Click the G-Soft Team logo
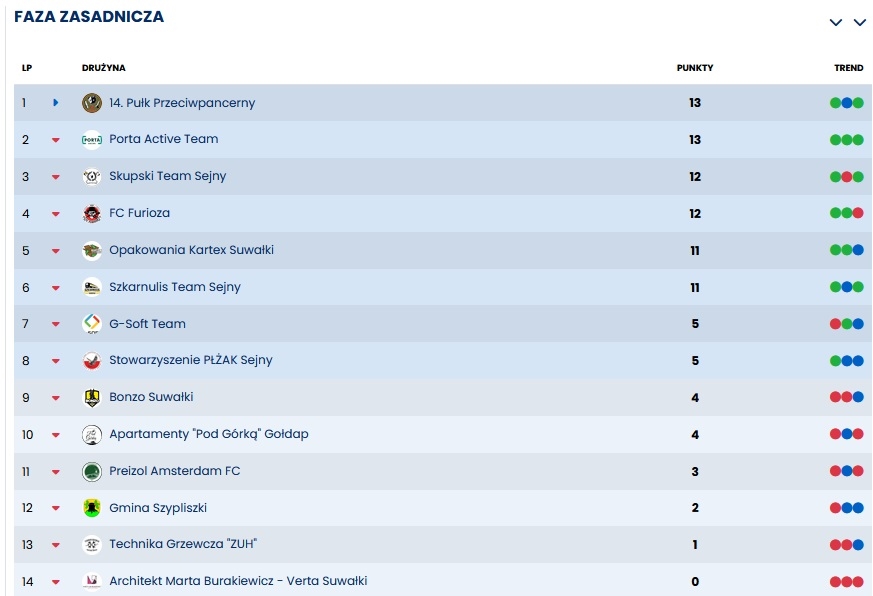Image resolution: width=873 pixels, height=596 pixels. 92,324
